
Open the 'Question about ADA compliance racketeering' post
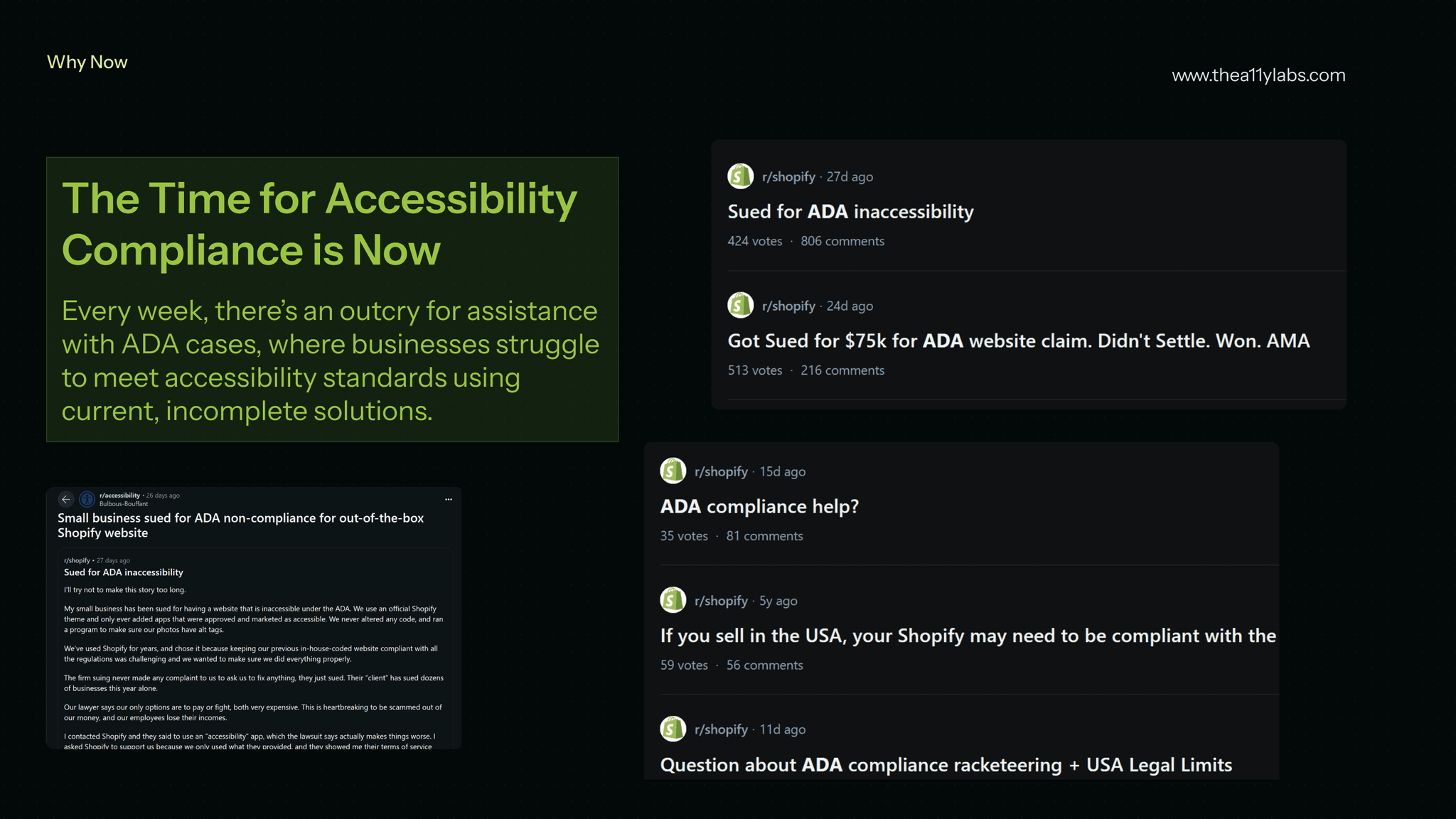point(946,765)
